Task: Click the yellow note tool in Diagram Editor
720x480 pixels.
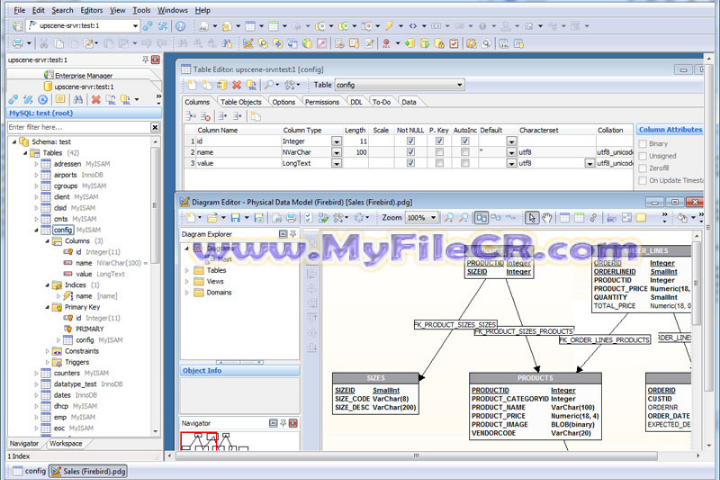Action: point(641,218)
